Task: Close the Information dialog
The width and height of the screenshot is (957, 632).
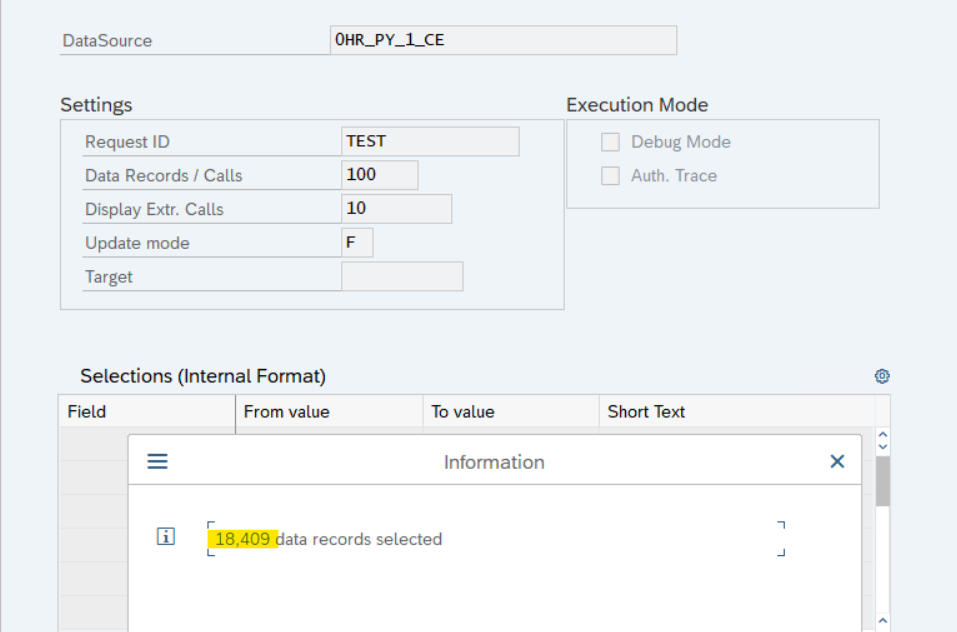Action: pyautogui.click(x=837, y=461)
